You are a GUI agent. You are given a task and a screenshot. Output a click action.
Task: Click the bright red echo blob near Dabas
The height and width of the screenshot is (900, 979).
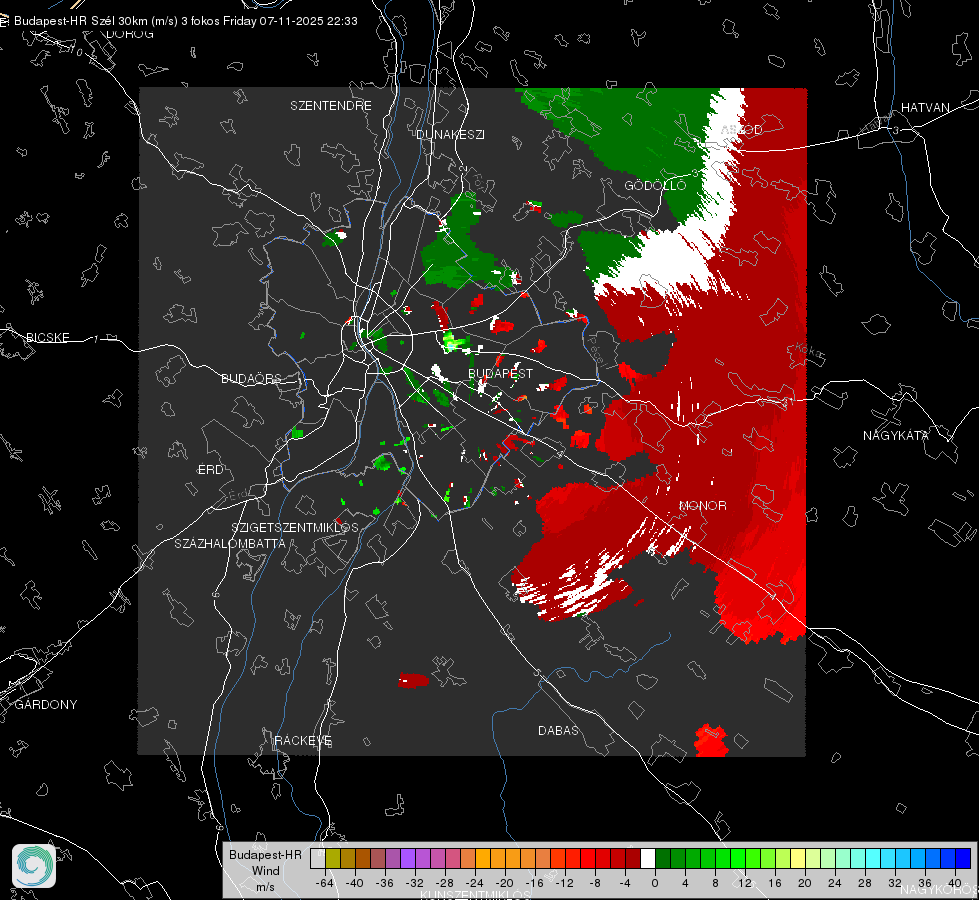tap(712, 741)
